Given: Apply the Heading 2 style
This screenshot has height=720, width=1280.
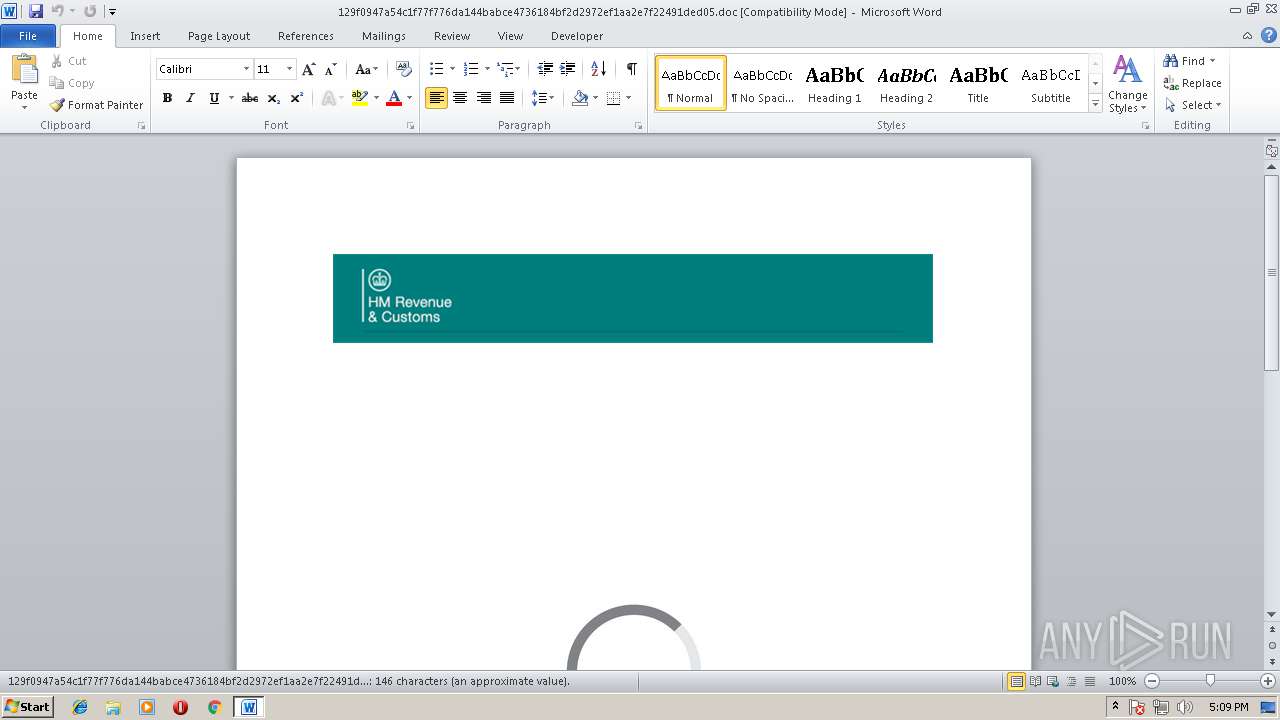Looking at the screenshot, I should 906,83.
